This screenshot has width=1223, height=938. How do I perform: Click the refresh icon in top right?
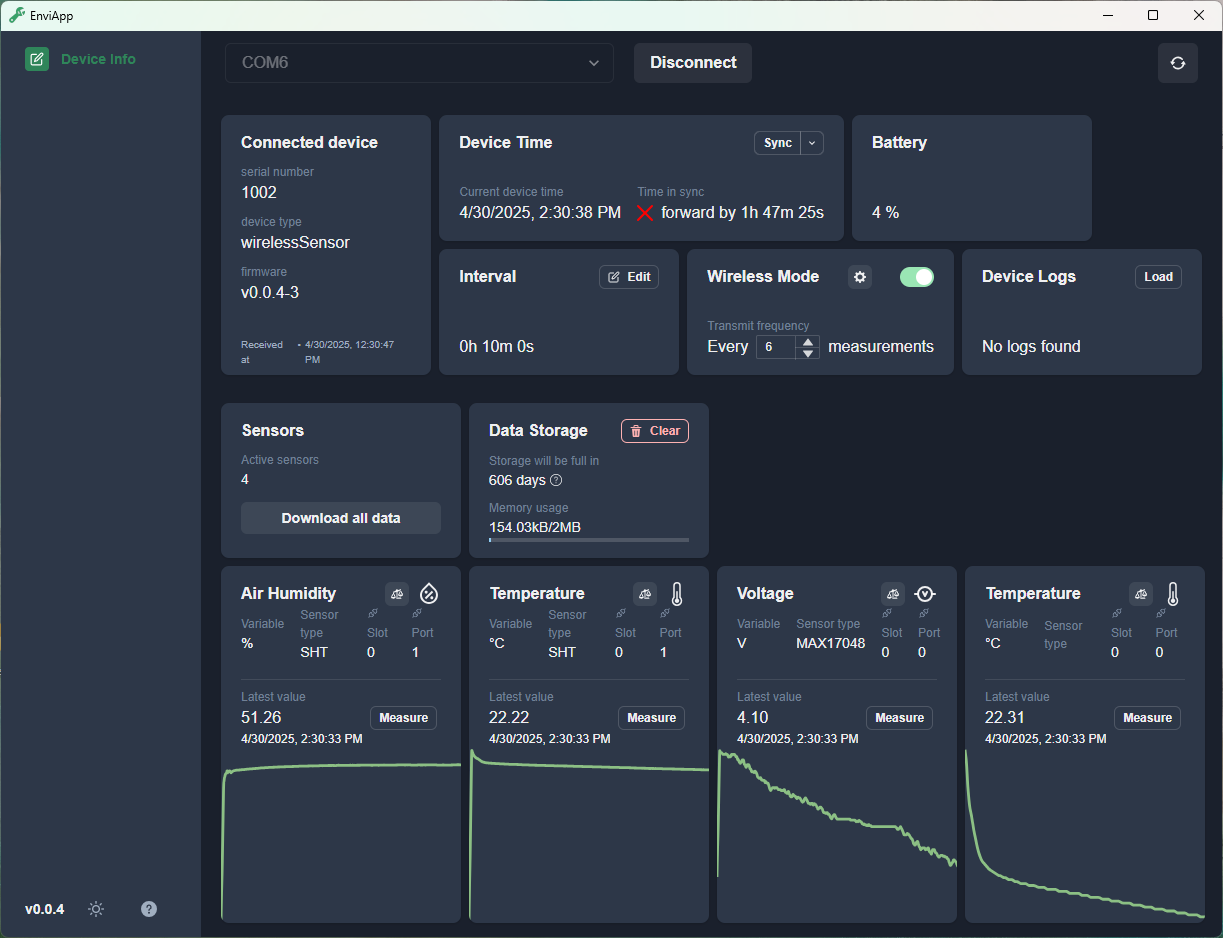point(1177,63)
